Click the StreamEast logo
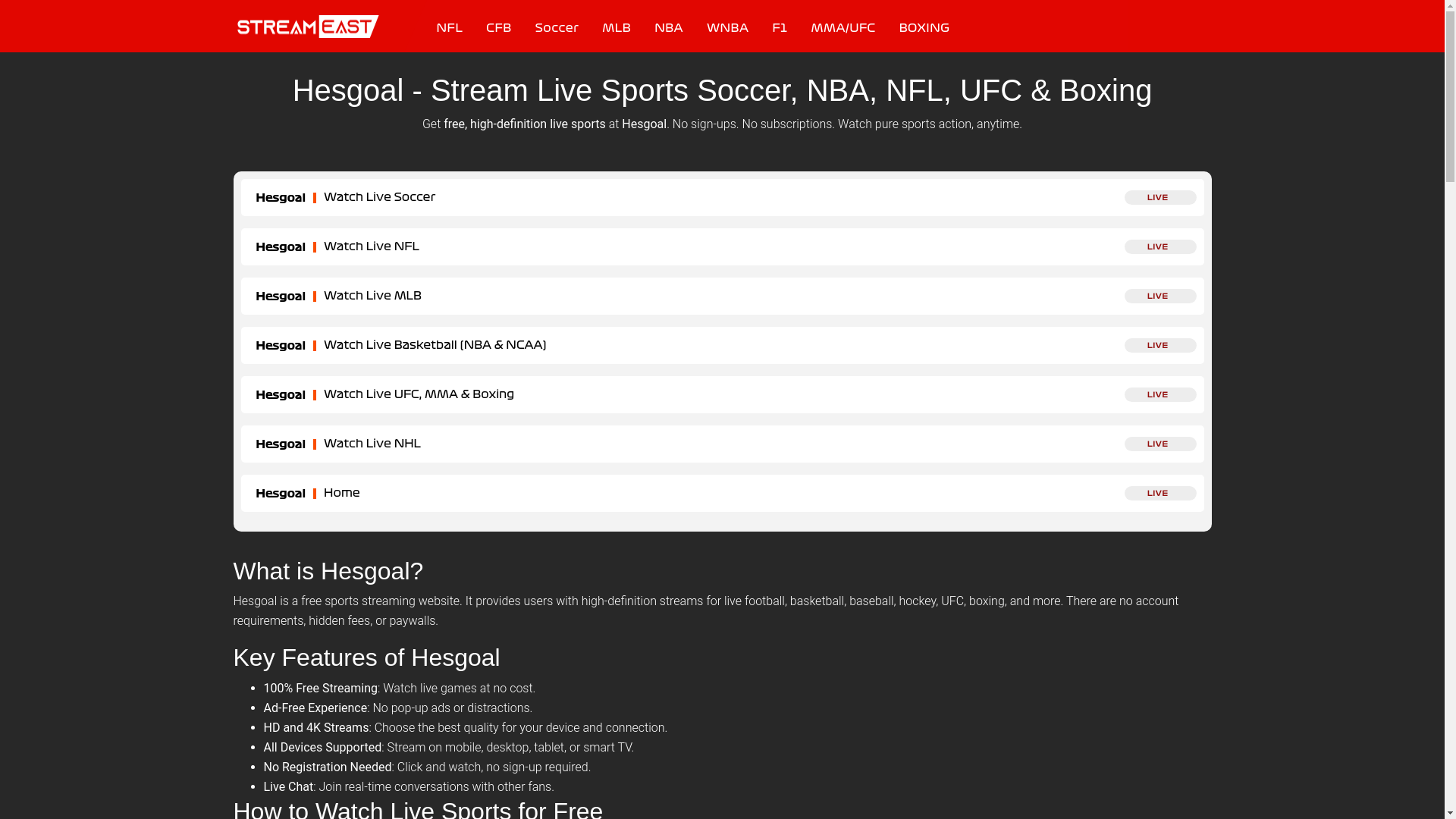This screenshot has width=1456, height=819. 308,27
